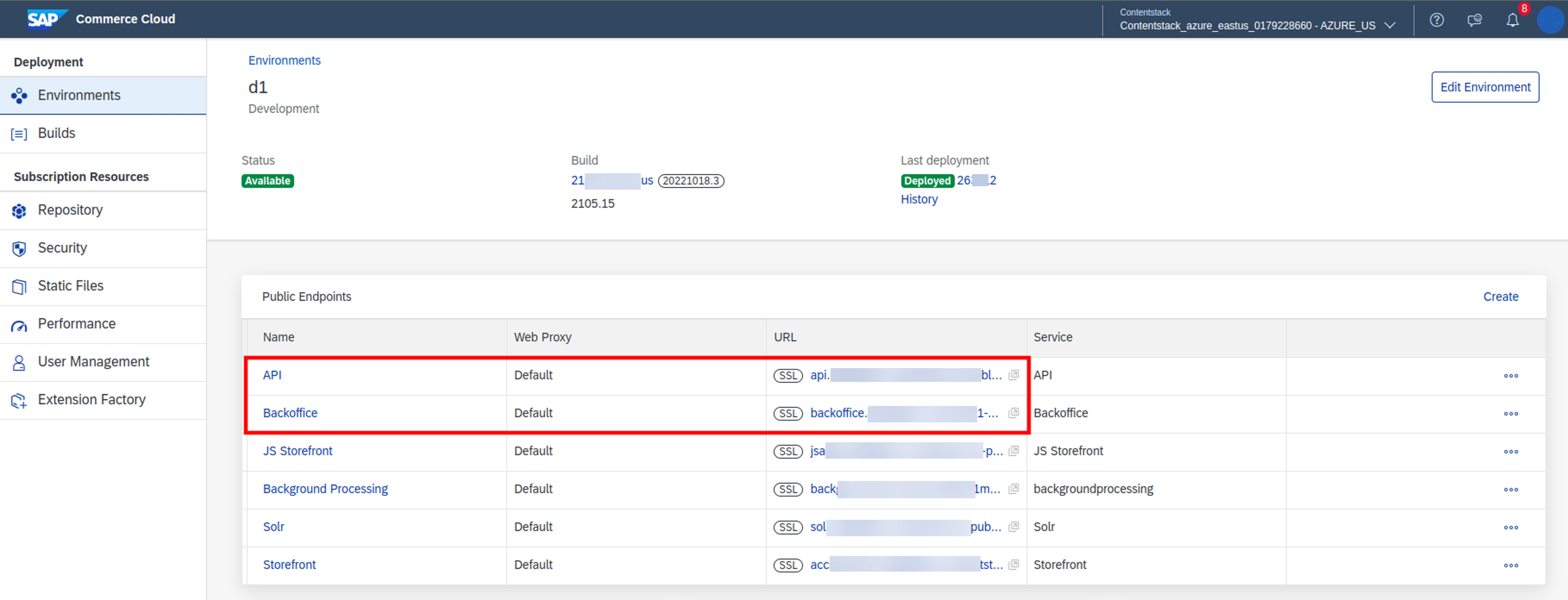
Task: Click Create in Public Endpoints
Action: click(1501, 297)
